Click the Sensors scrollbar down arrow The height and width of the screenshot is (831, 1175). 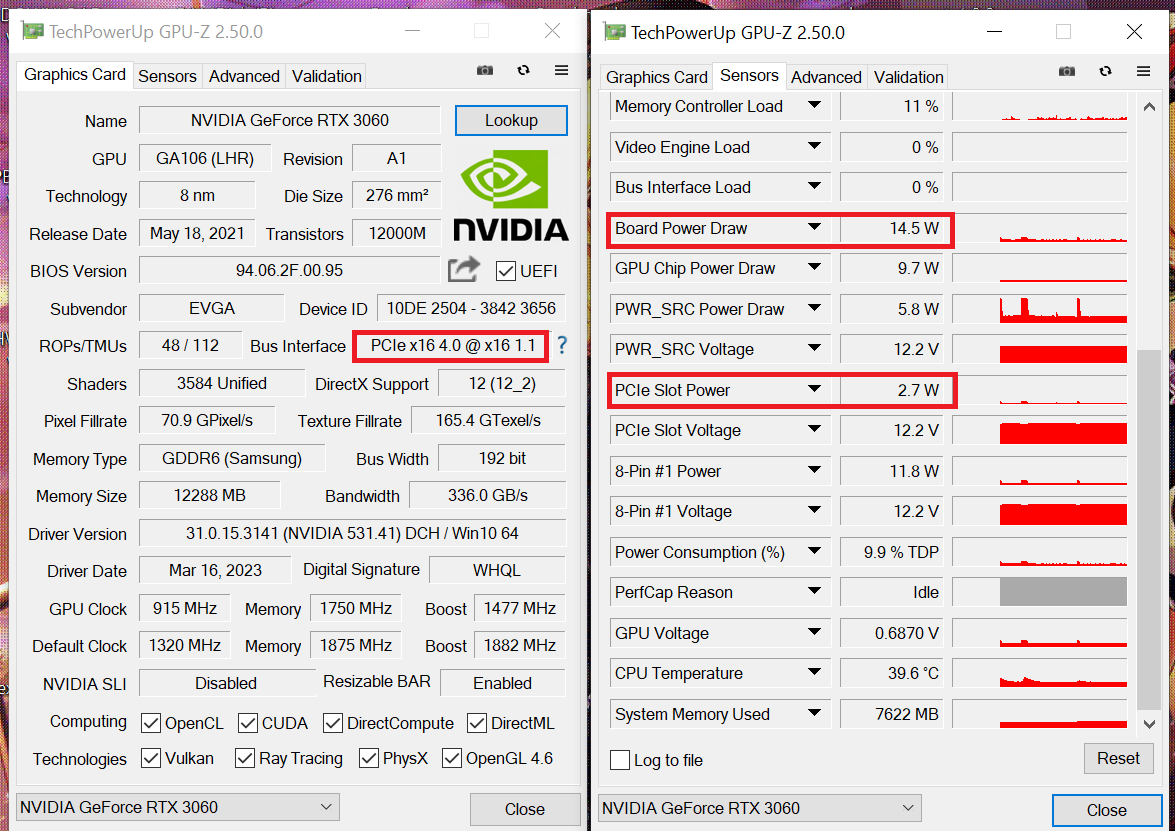1149,724
